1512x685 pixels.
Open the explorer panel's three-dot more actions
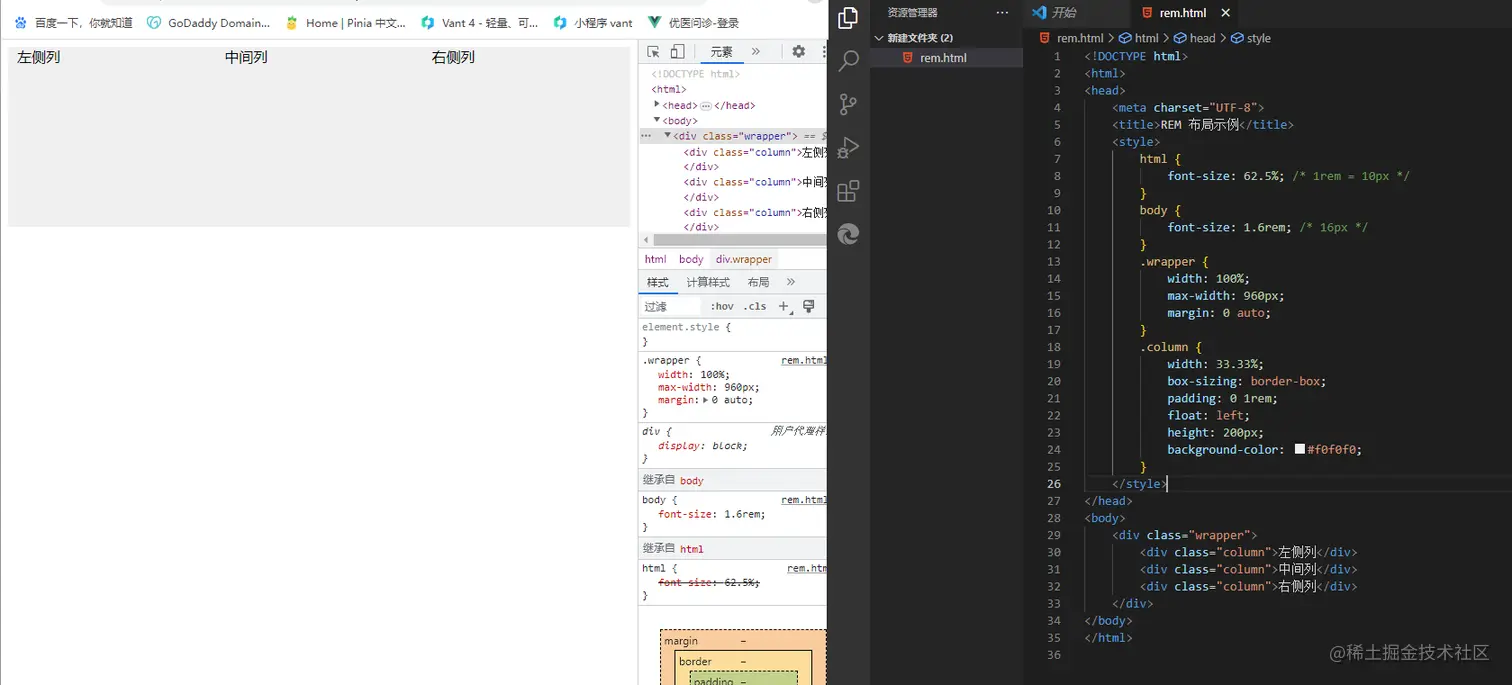pos(1002,13)
